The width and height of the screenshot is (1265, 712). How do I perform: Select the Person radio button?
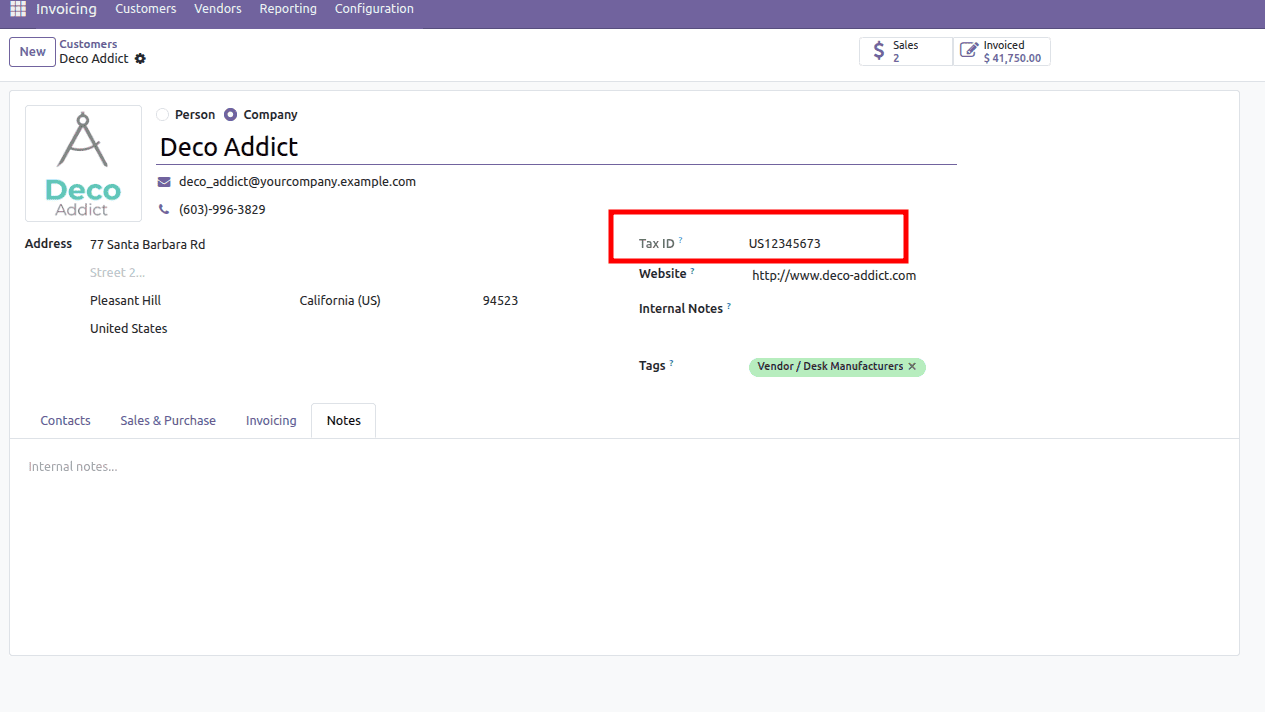click(x=161, y=114)
